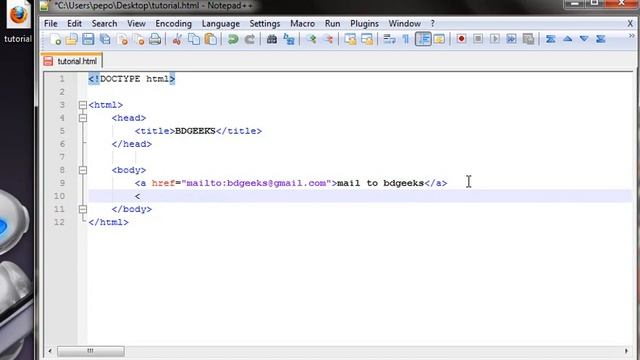The height and width of the screenshot is (360, 640).
Task: Click the blue down-triangle toolbar icon
Action: 584,39
